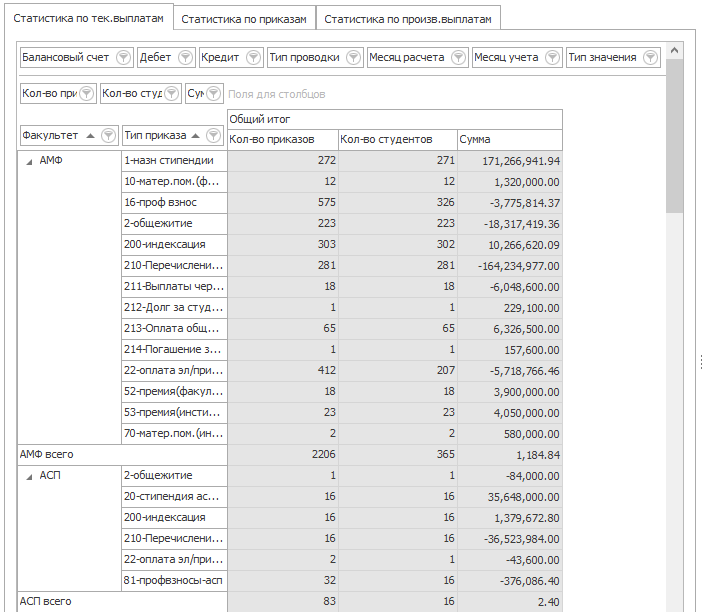Image resolution: width=702 pixels, height=612 pixels.
Task: Switch to Статистика по тек.выплатам tab
Action: tap(89, 18)
